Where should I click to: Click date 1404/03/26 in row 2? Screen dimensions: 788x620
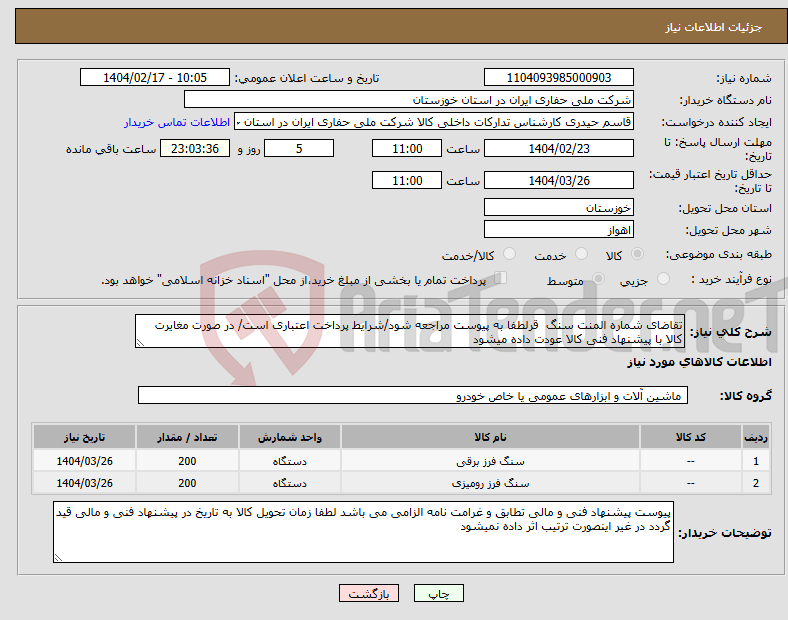(84, 483)
